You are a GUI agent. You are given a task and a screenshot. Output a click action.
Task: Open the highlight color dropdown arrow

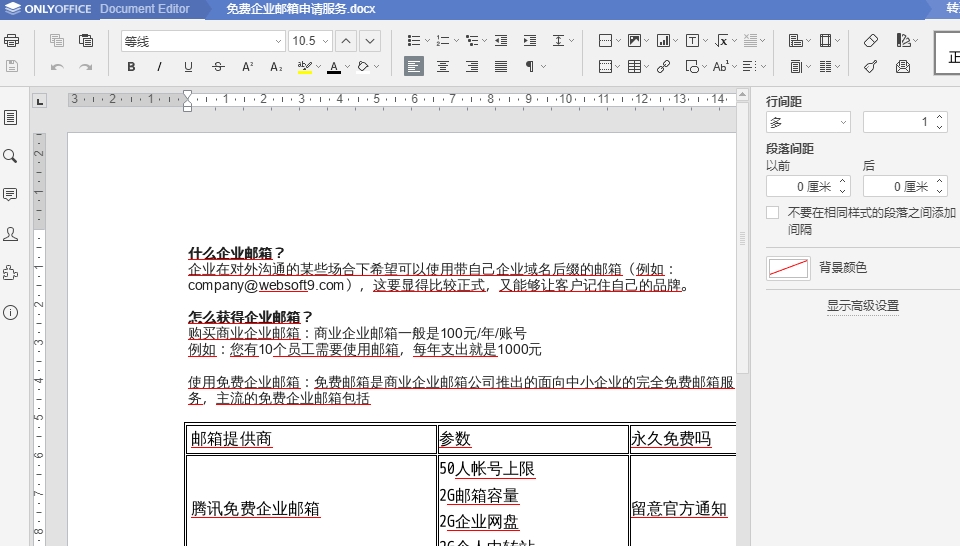[x=318, y=67]
